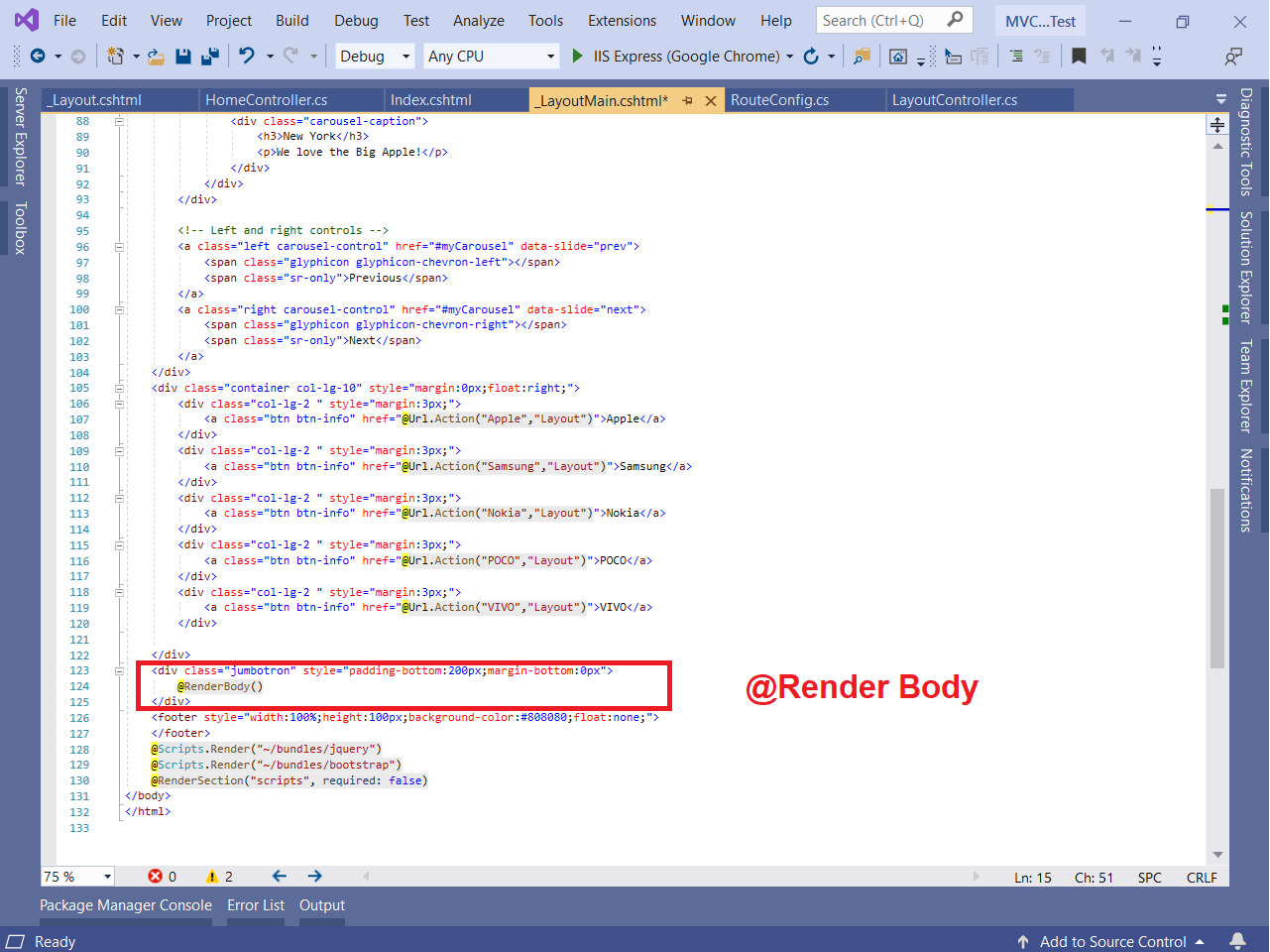Open the Package Manager Console
Viewport: 1270px width, 952px height.
125,905
